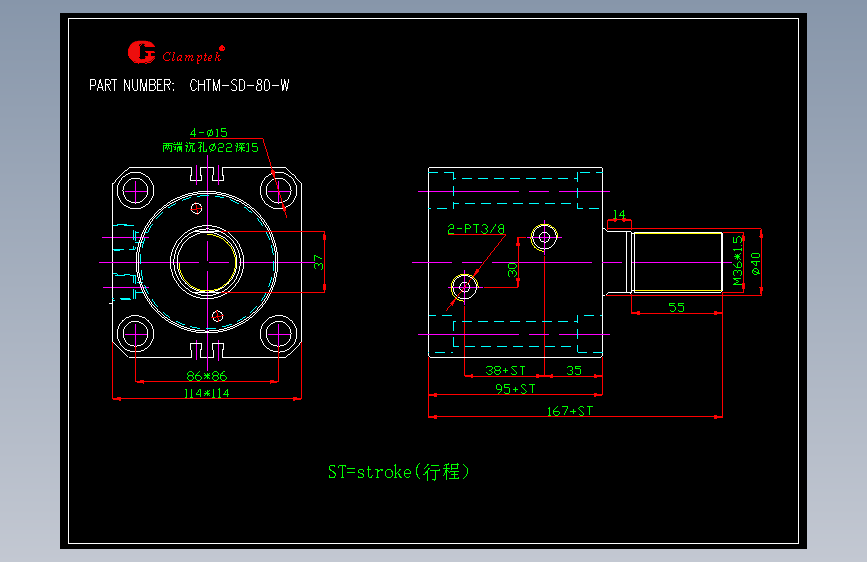The width and height of the screenshot is (867, 562).
Task: Select the M36*1.5 thread annotation
Action: (738, 261)
